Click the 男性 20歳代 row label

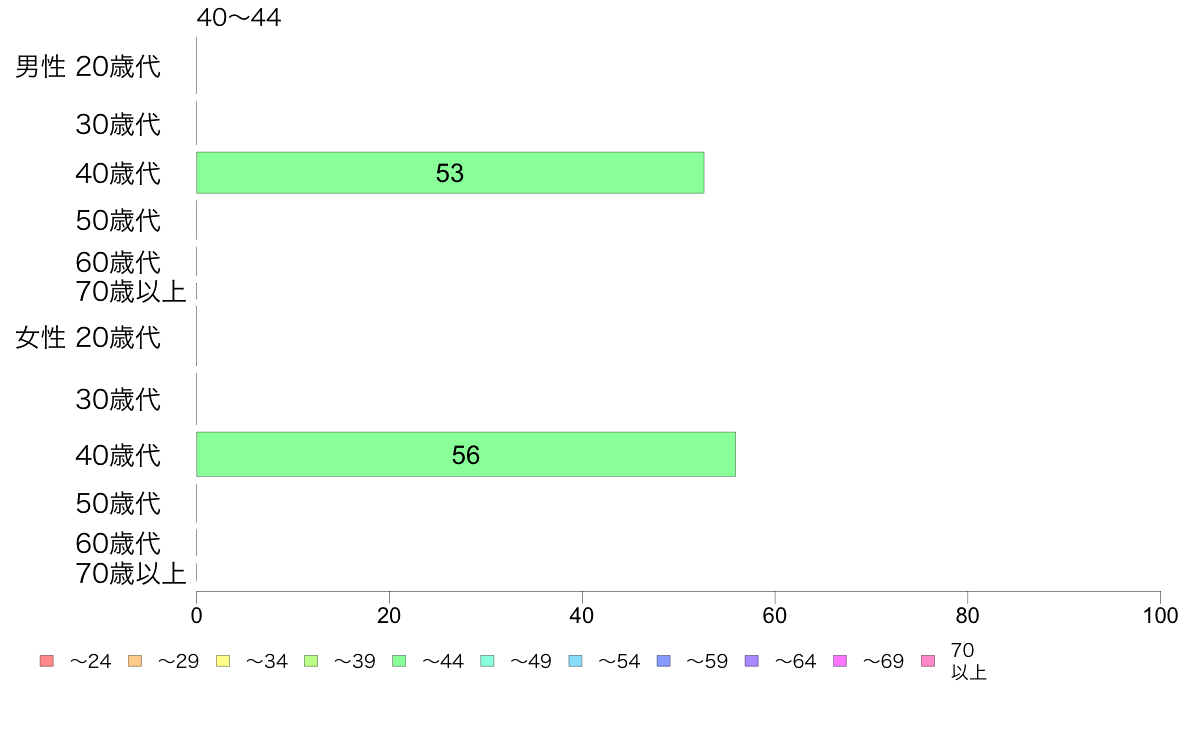(88, 67)
